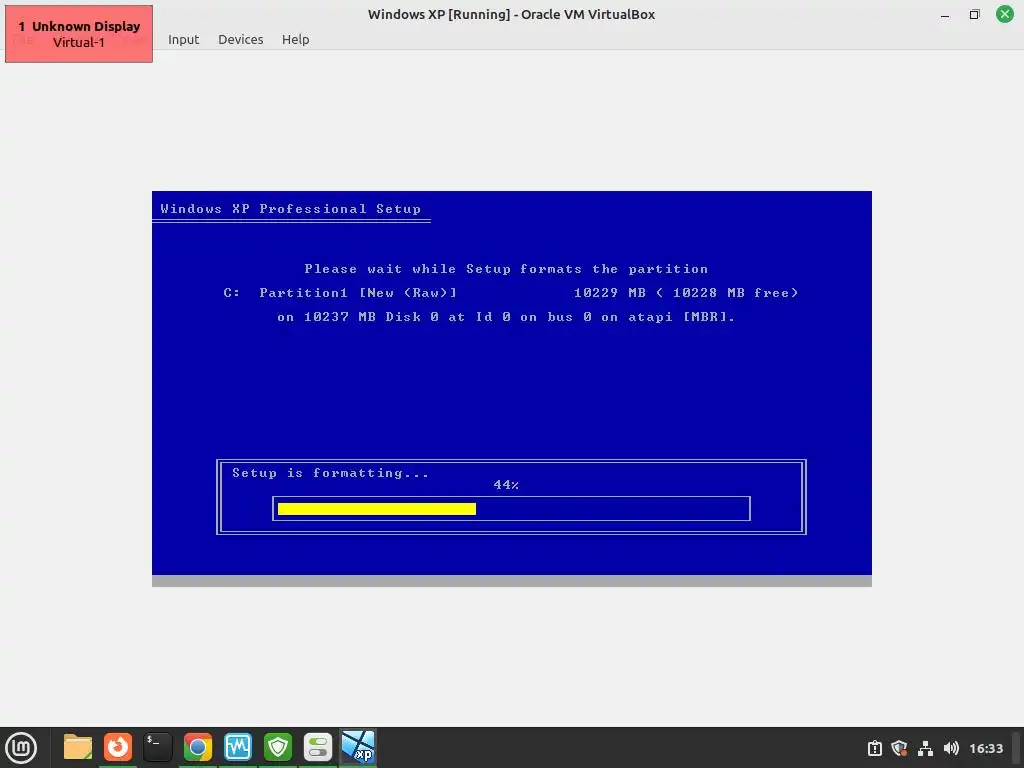The image size is (1024, 768).
Task: Click the Unknown Display Virtual-1 overlay label
Action: (79, 34)
